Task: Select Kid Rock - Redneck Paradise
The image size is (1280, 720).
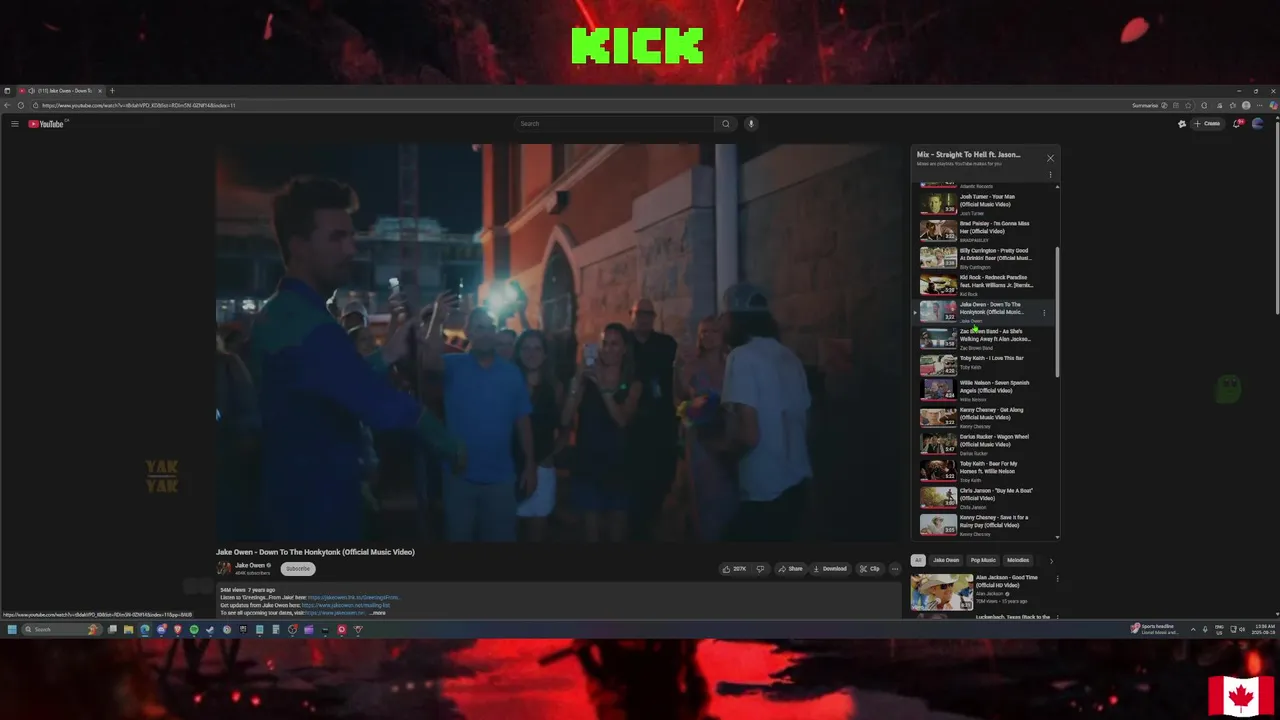Action: coord(985,285)
